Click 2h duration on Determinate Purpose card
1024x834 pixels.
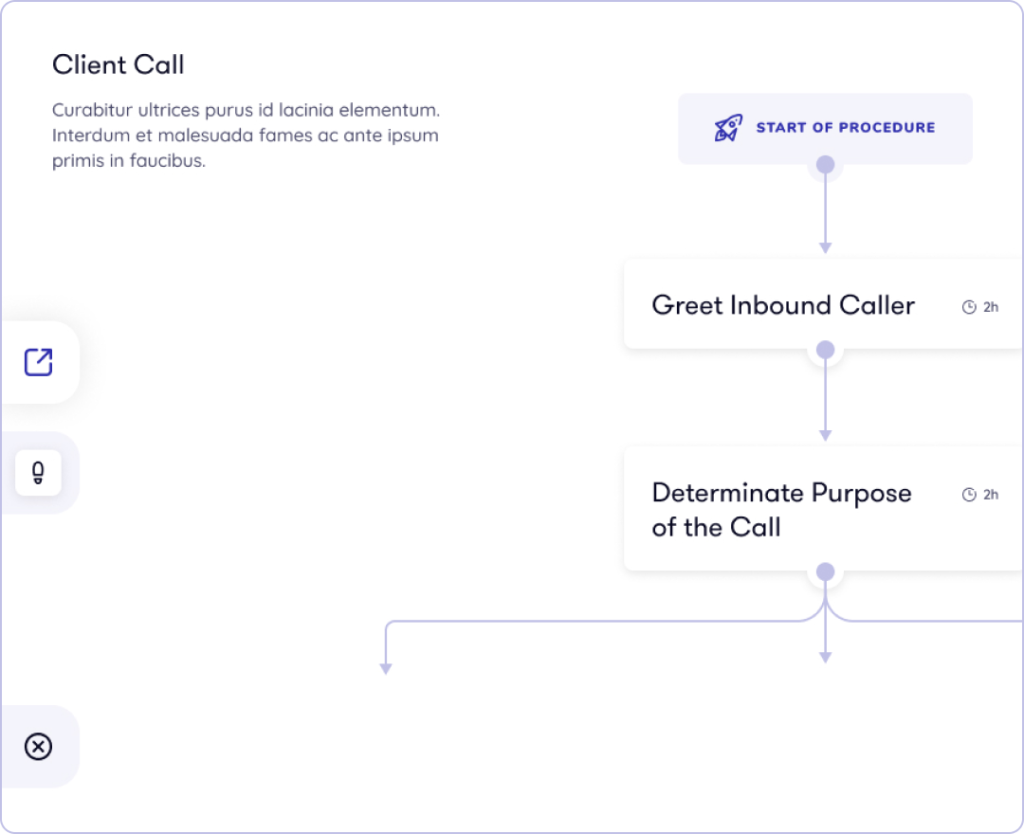[x=990, y=494]
